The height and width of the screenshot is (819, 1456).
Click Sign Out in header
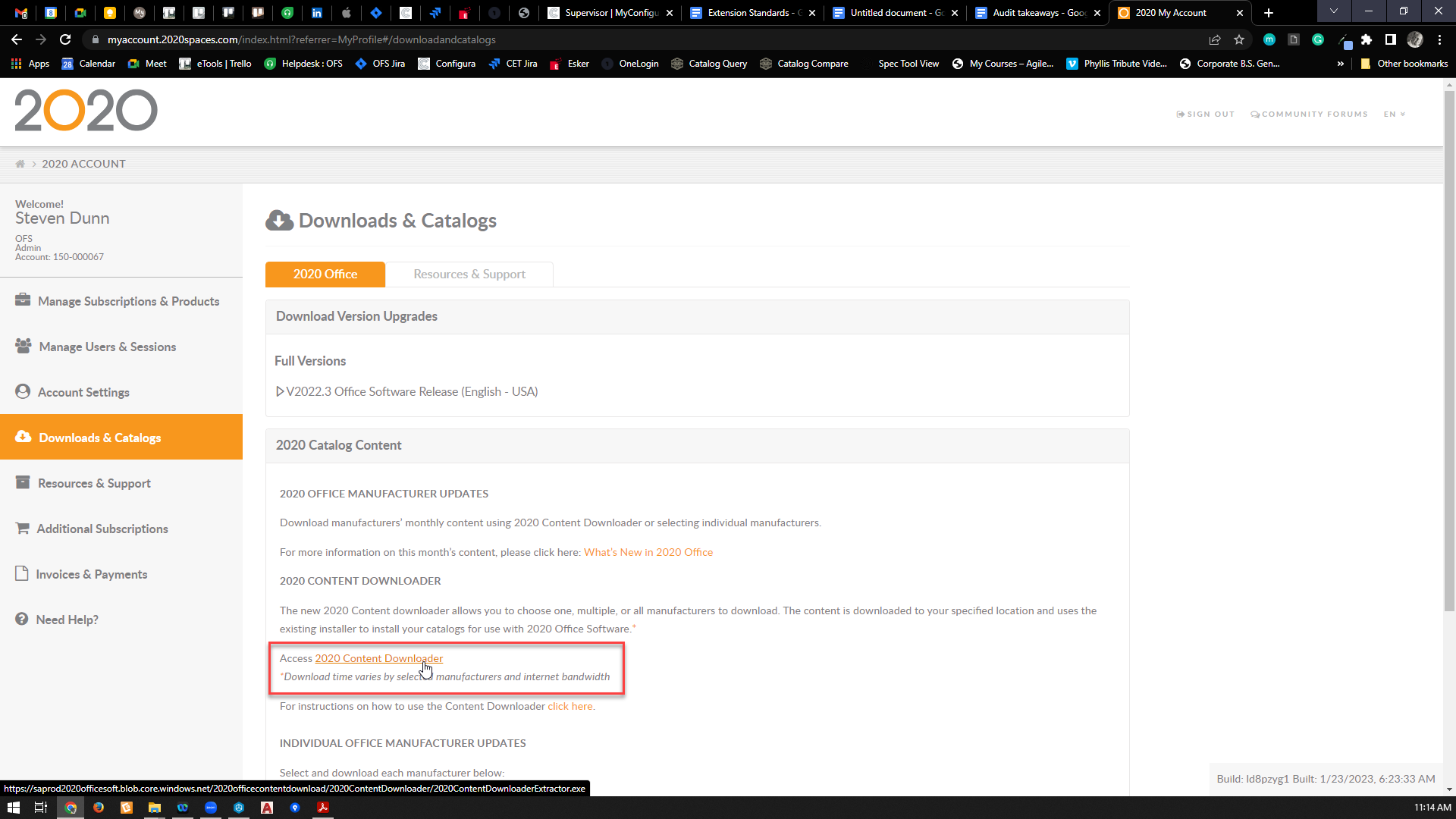tap(1205, 115)
